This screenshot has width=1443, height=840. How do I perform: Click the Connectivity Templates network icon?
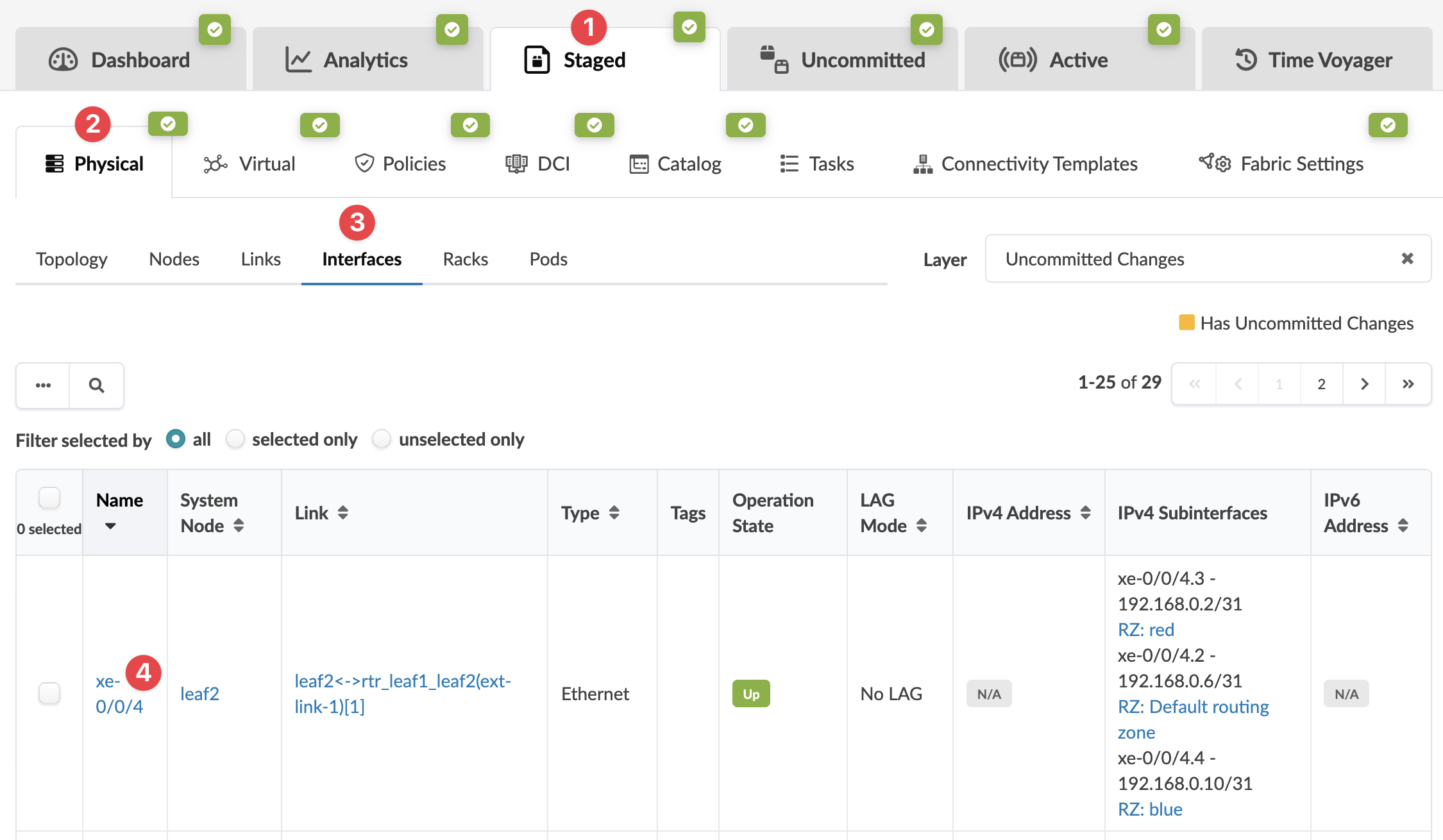tap(922, 164)
